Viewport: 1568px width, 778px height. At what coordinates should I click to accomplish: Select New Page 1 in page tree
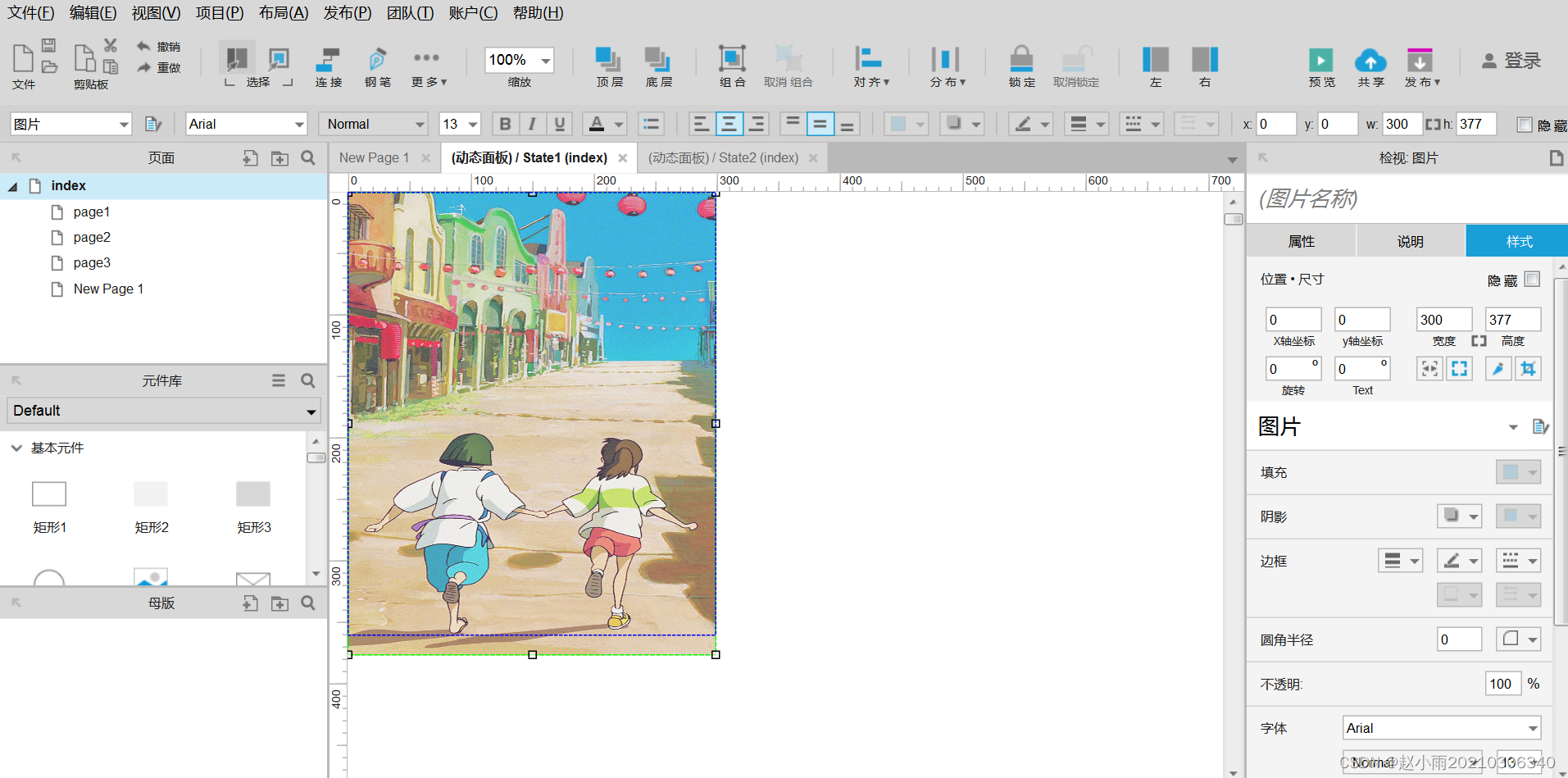coord(108,289)
